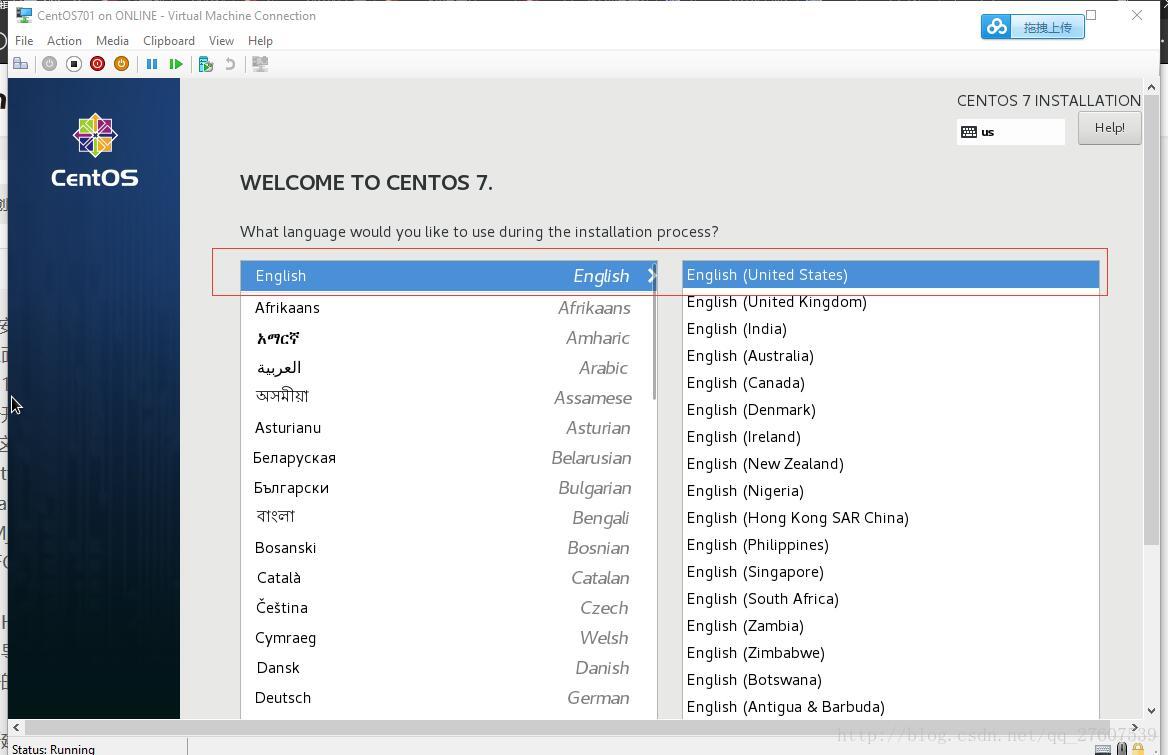Select Afrikaans in the language list
The image size is (1168, 755).
pyautogui.click(x=448, y=308)
